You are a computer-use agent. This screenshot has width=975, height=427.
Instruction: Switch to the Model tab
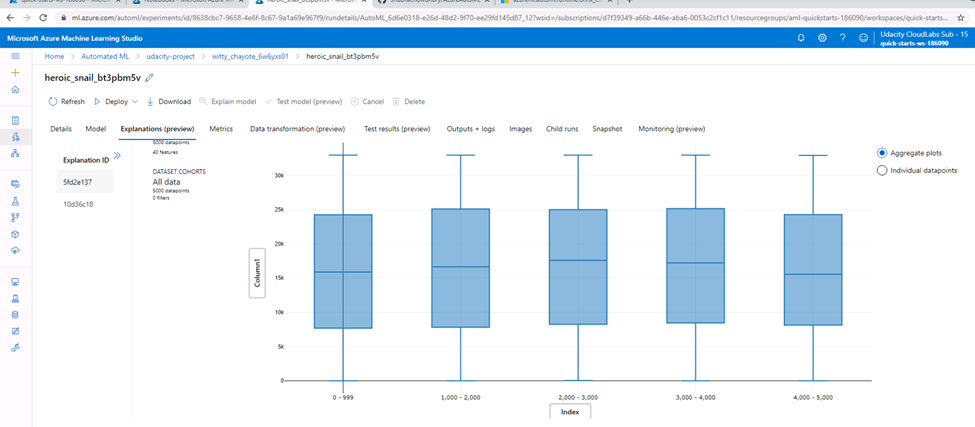[x=96, y=129]
